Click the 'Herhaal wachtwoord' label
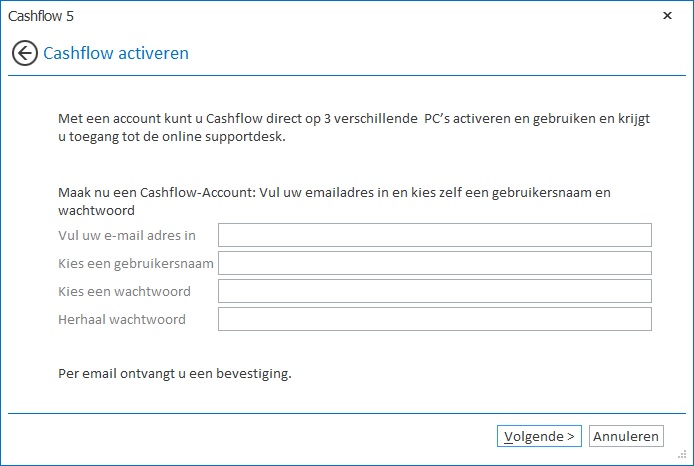The image size is (694, 466). tap(122, 320)
